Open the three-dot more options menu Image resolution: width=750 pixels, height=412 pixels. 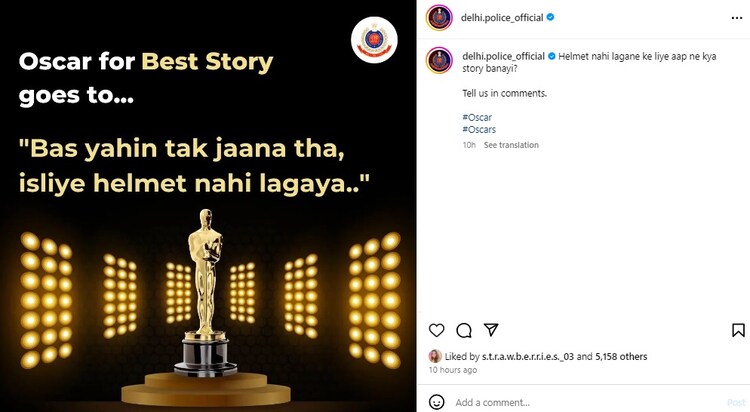click(737, 18)
